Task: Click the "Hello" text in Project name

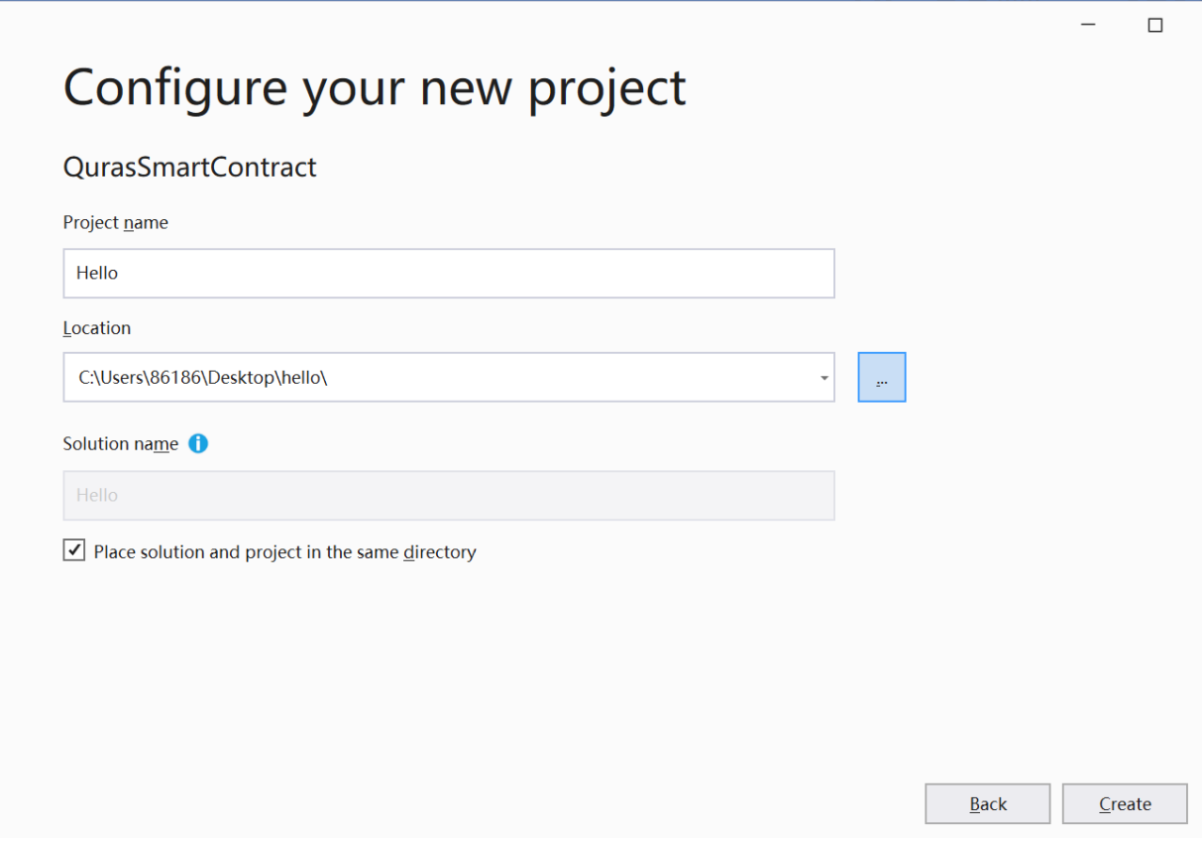Action: [97, 273]
